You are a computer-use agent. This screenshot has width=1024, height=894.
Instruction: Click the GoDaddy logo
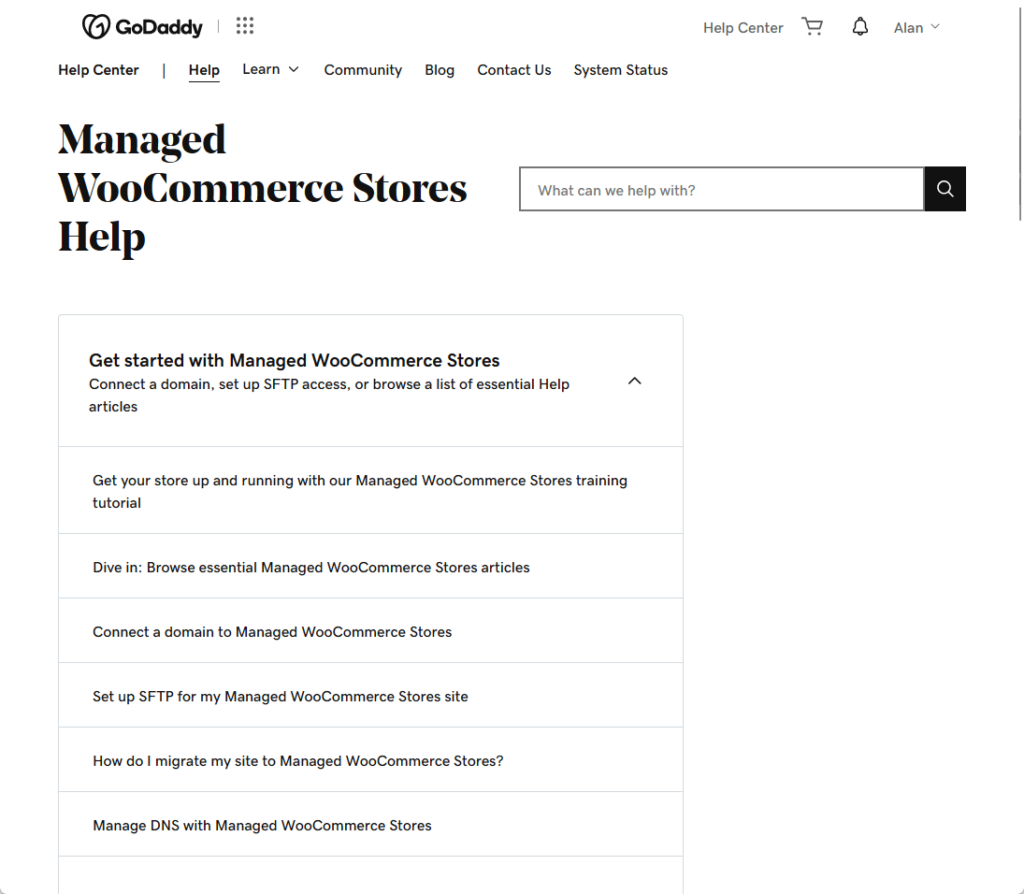point(142,27)
